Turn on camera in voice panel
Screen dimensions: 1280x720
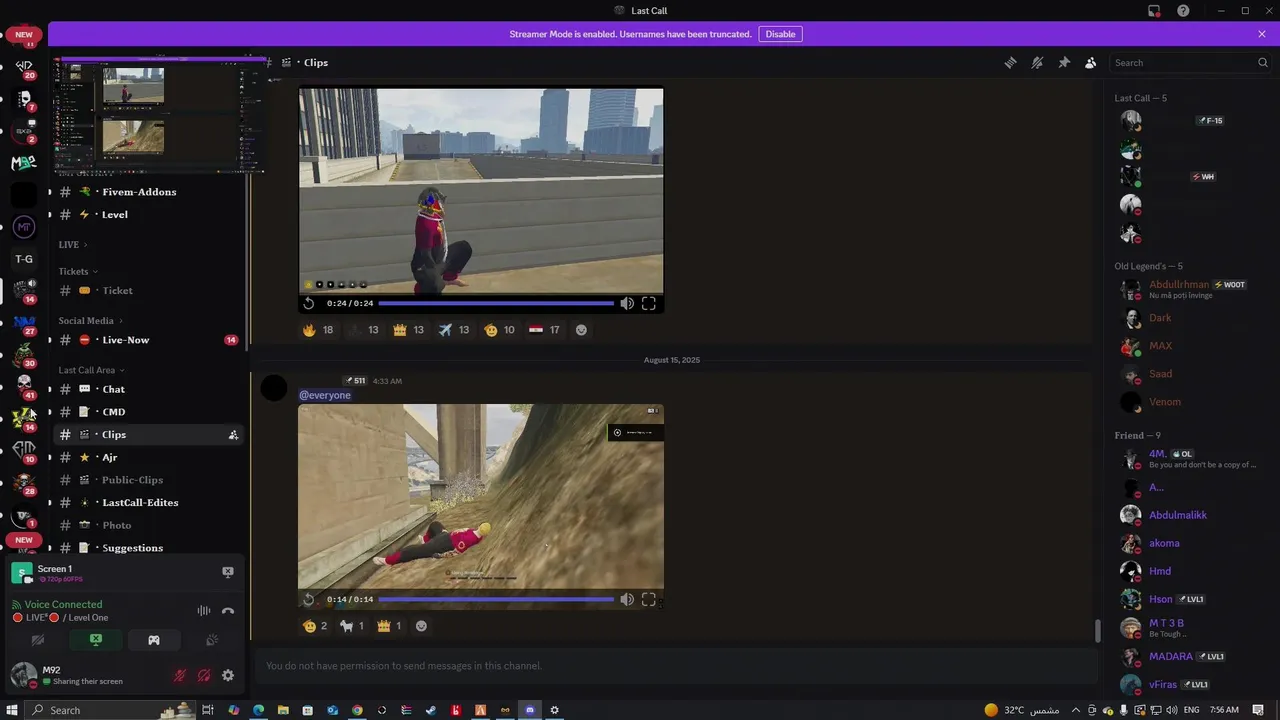click(38, 640)
